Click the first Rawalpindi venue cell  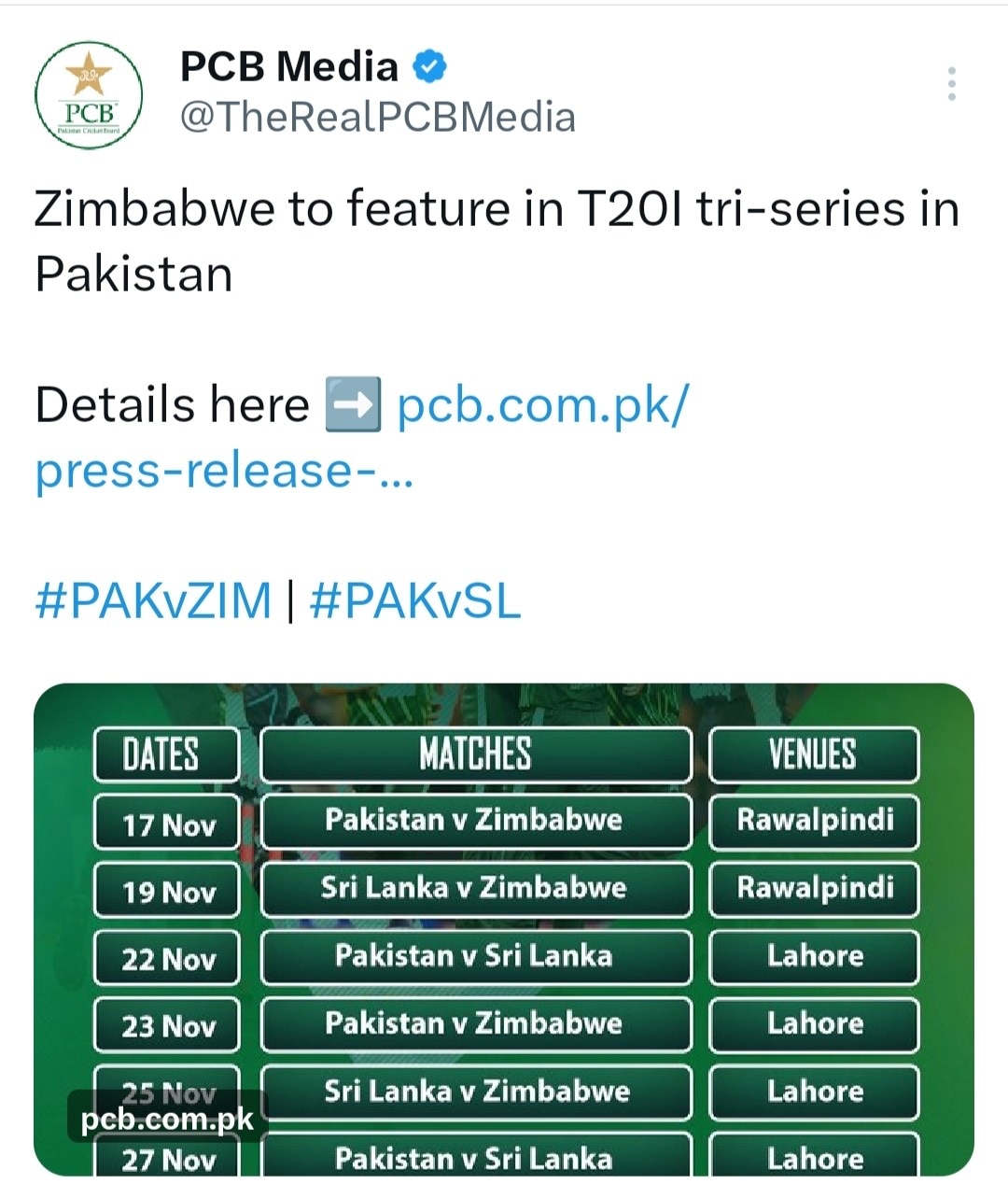(814, 821)
